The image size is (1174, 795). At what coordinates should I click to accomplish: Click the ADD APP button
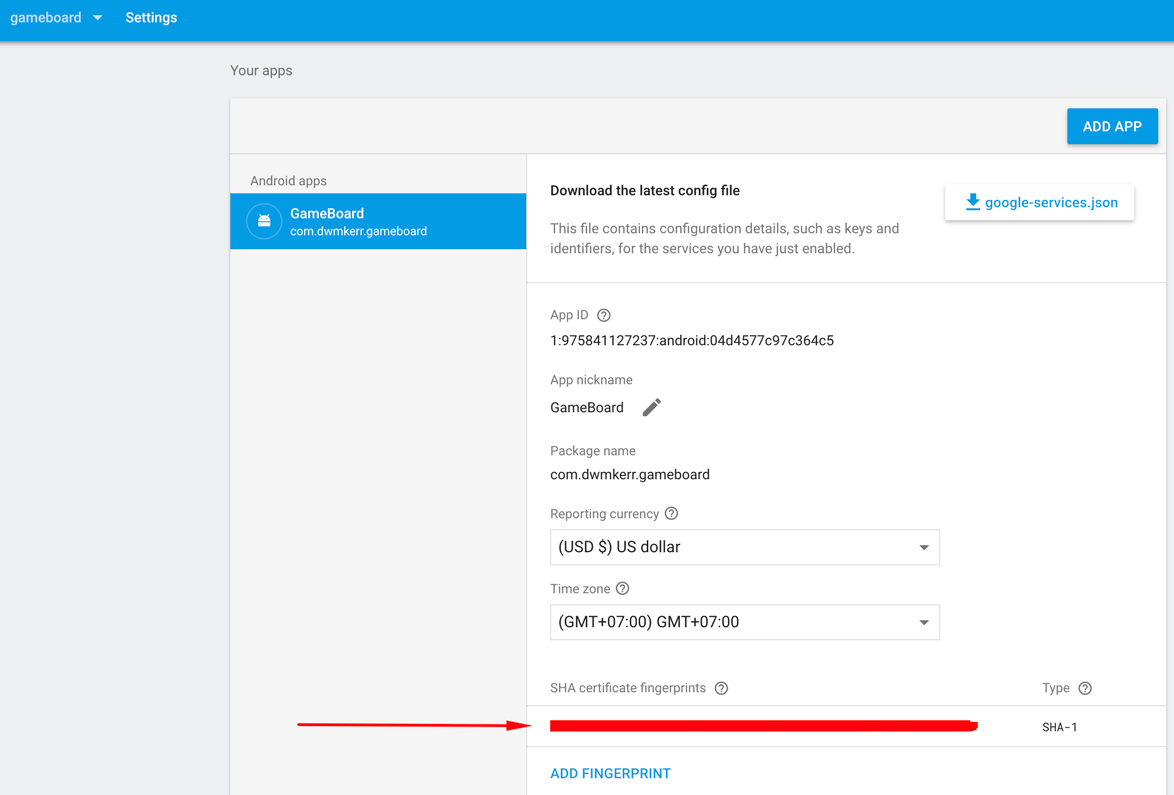point(1112,127)
